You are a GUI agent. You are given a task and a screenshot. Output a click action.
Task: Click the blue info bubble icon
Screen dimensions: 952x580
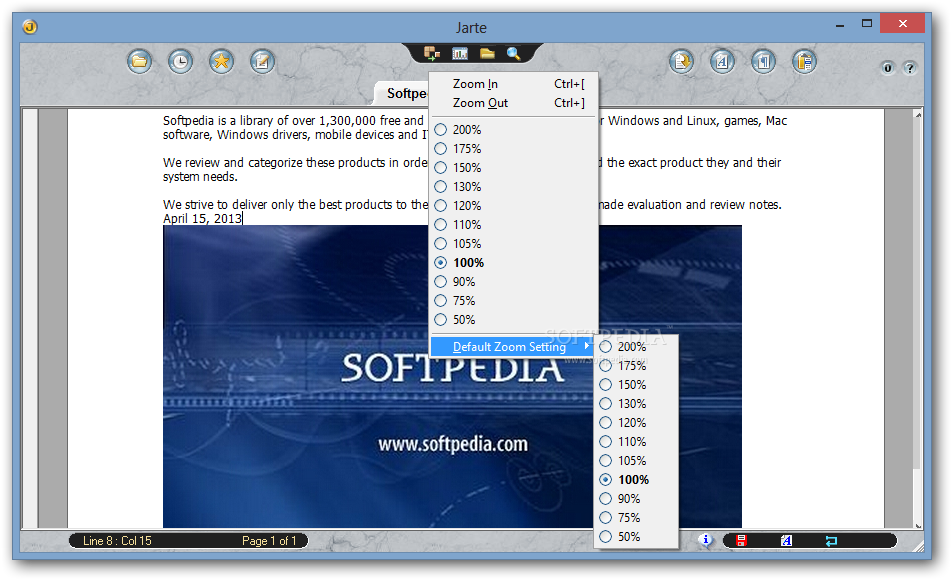click(706, 539)
